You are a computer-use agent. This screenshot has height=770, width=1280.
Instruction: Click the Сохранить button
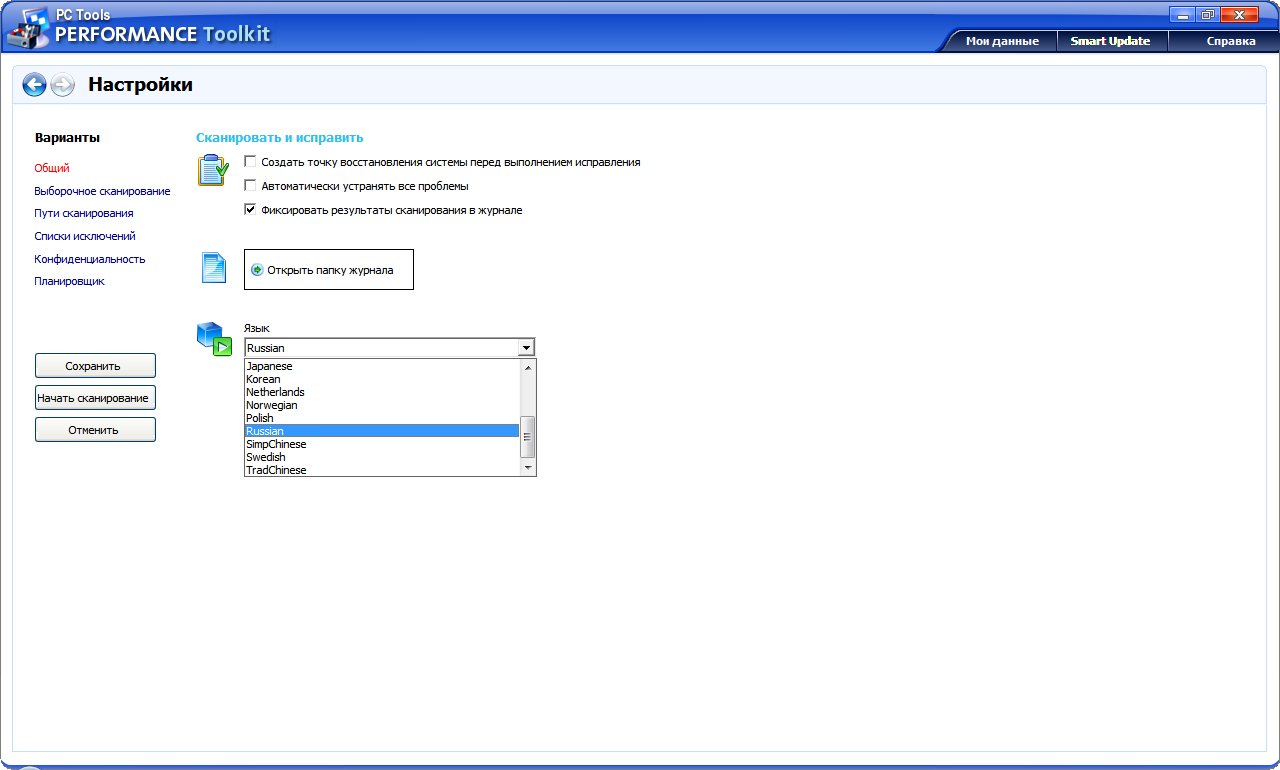[x=95, y=366]
